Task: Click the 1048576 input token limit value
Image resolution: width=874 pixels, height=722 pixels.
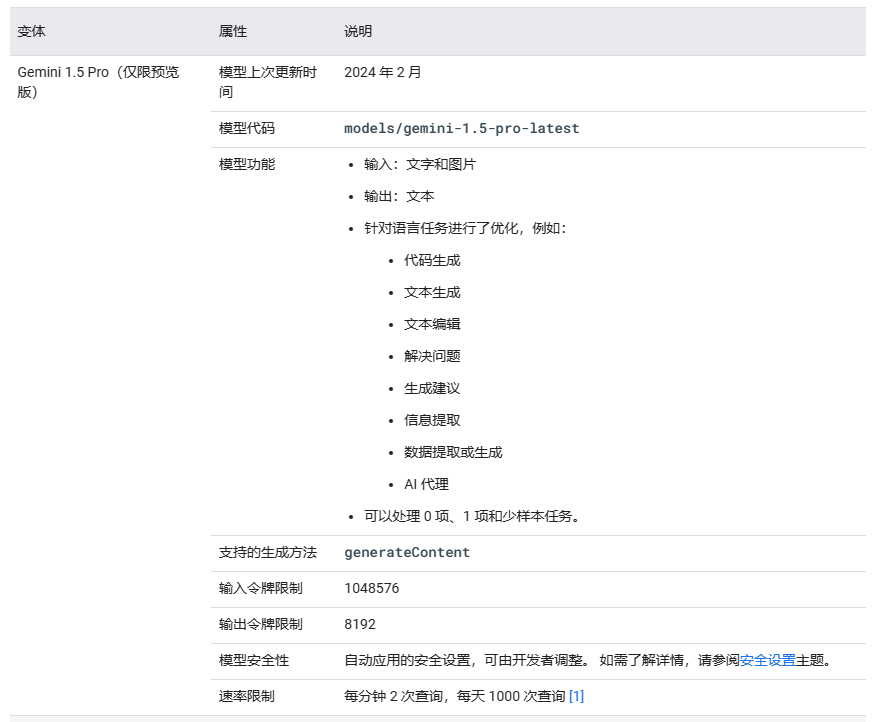Action: point(372,588)
